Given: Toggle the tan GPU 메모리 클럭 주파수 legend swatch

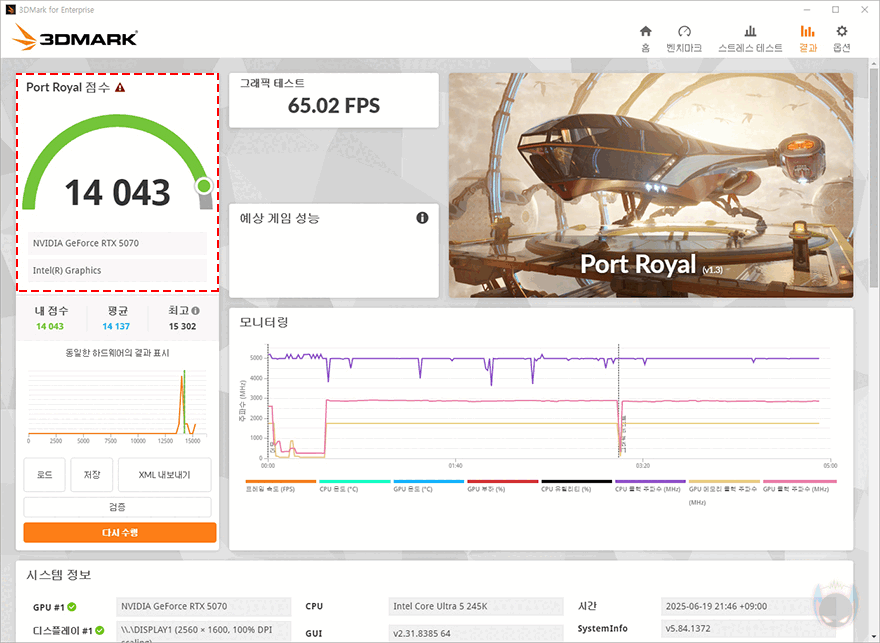Looking at the screenshot, I should tap(725, 481).
